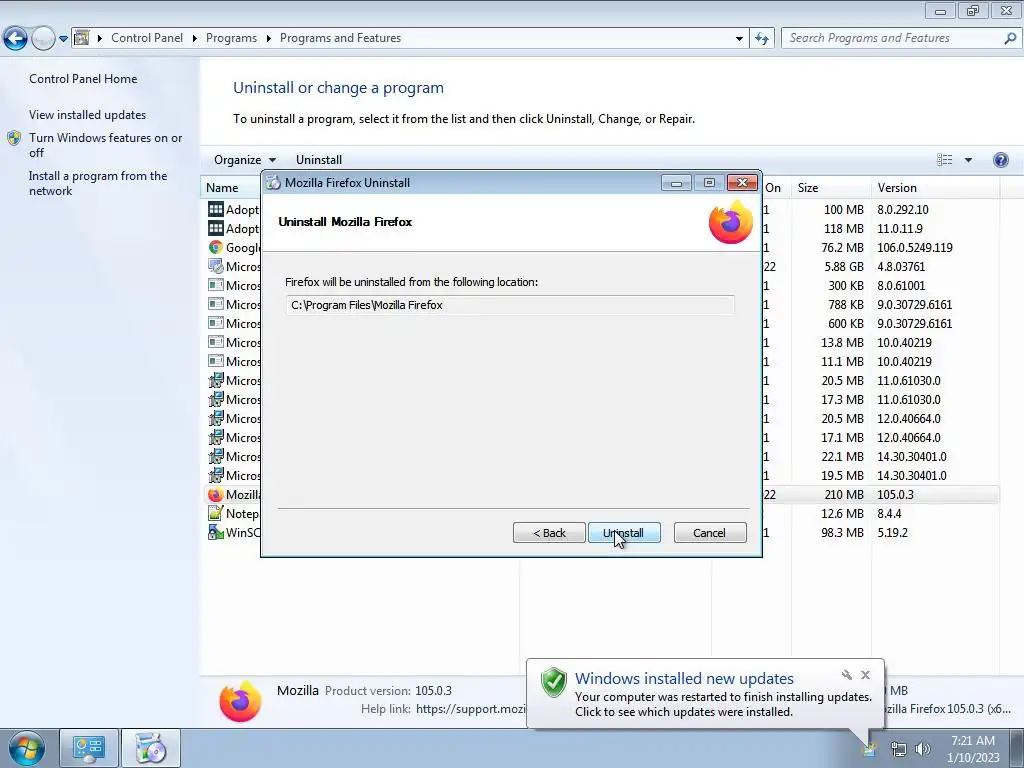Open Install a program from the network
The width and height of the screenshot is (1024, 768).
click(98, 184)
